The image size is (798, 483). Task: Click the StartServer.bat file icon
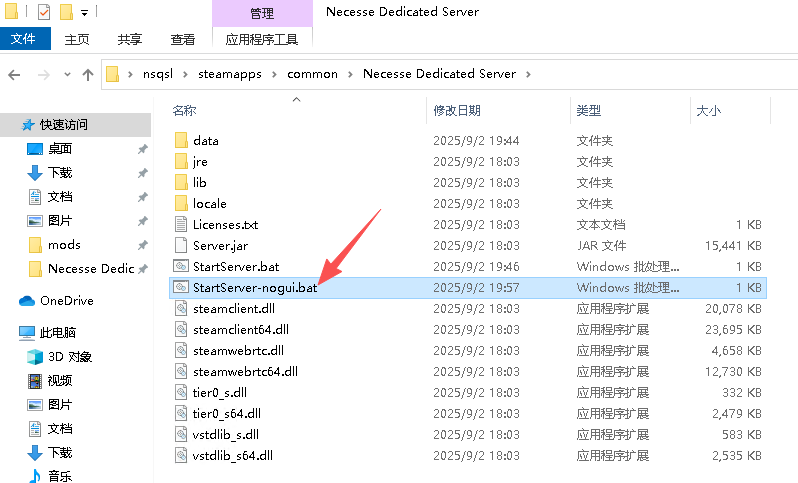point(181,266)
